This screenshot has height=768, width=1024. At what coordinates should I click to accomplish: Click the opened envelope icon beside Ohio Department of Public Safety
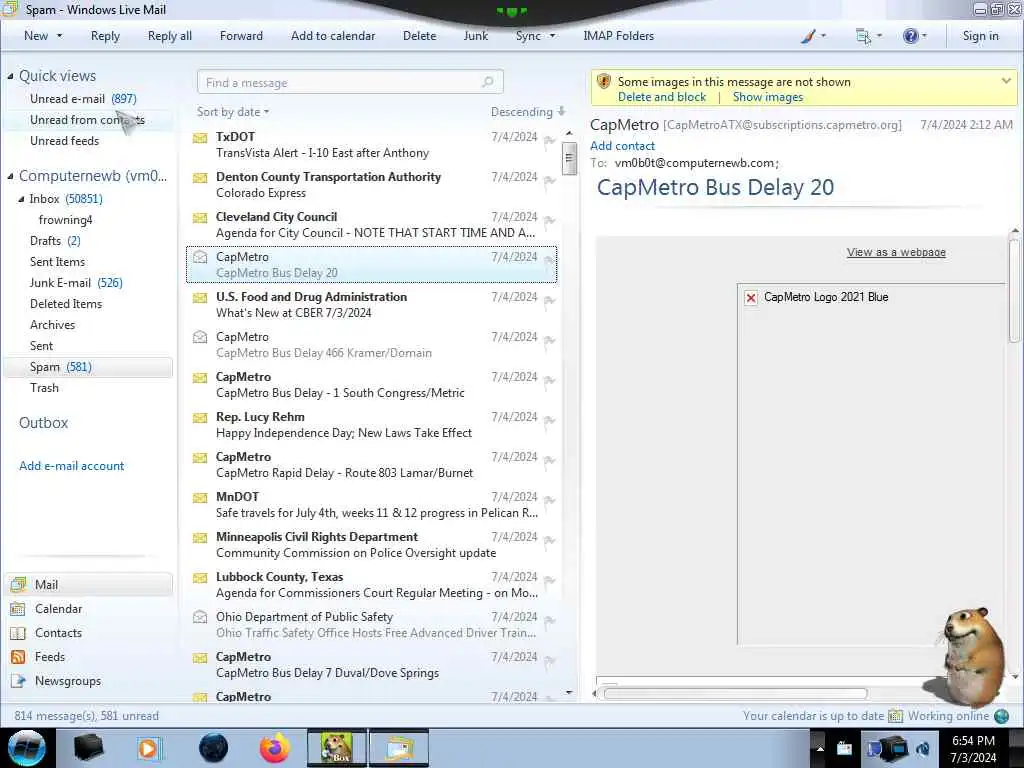pos(200,616)
